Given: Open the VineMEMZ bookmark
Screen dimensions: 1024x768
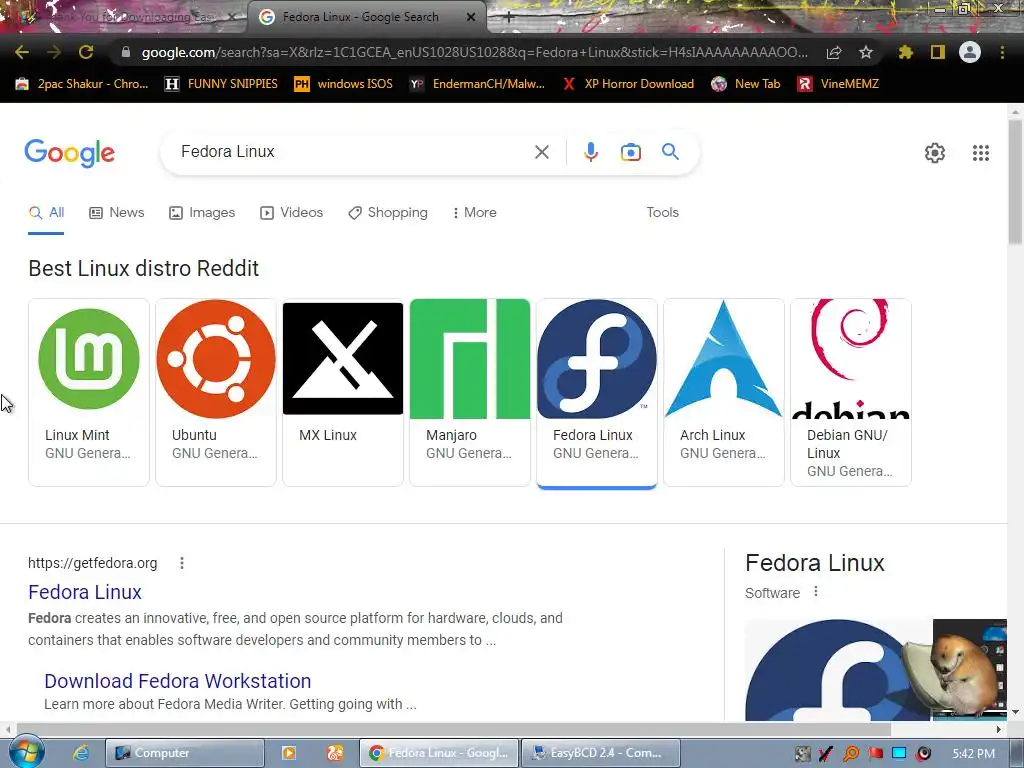Looking at the screenshot, I should click(839, 84).
